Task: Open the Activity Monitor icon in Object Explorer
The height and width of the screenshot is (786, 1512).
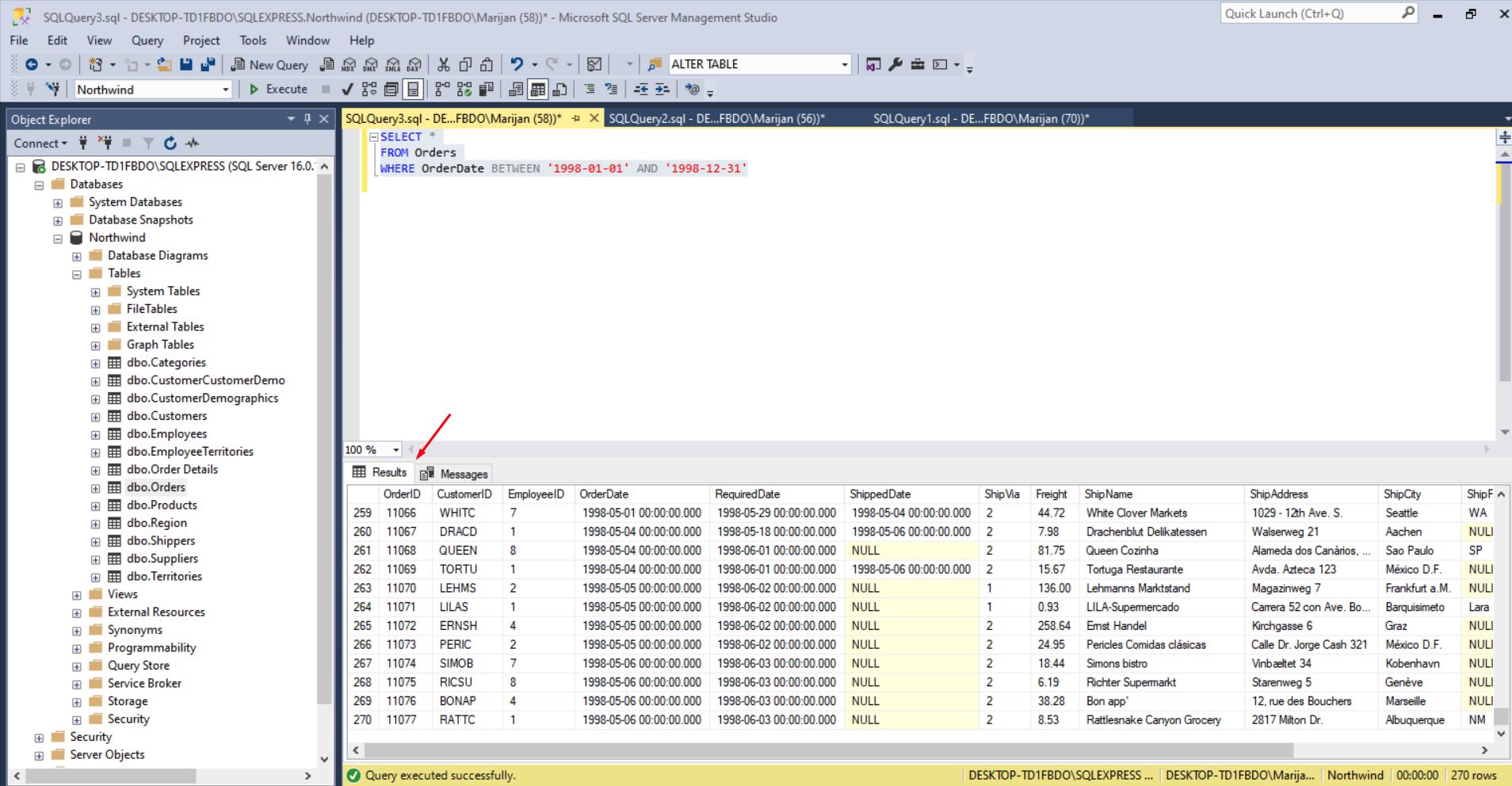Action: coord(192,143)
